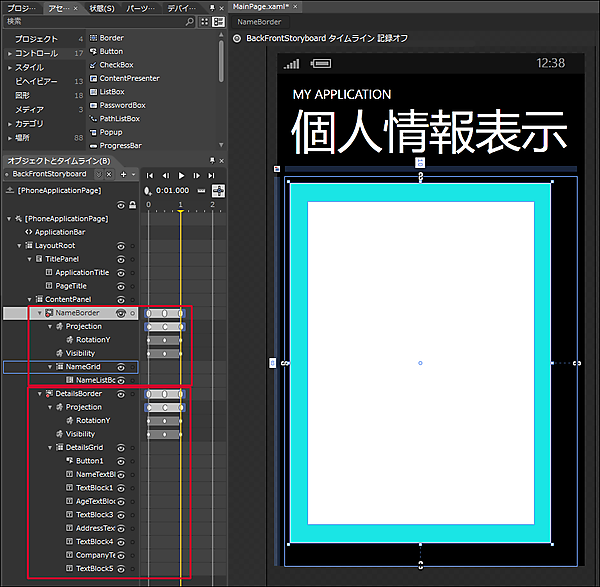This screenshot has width=600, height=587.
Task: Select the CheckBox control in the assets list
Action: pos(118,65)
